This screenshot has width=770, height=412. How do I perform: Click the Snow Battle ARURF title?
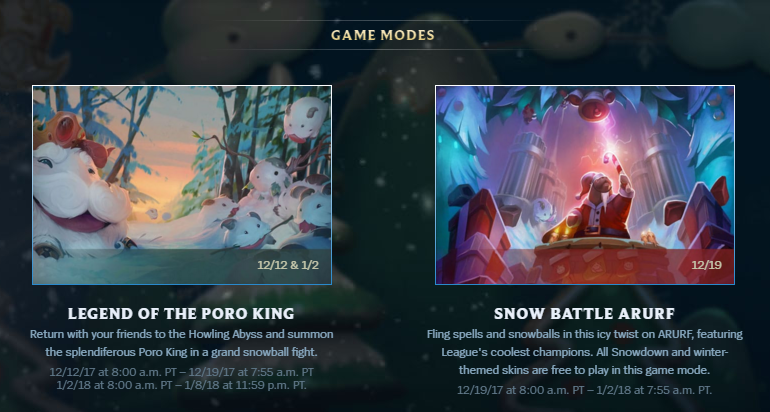point(584,314)
